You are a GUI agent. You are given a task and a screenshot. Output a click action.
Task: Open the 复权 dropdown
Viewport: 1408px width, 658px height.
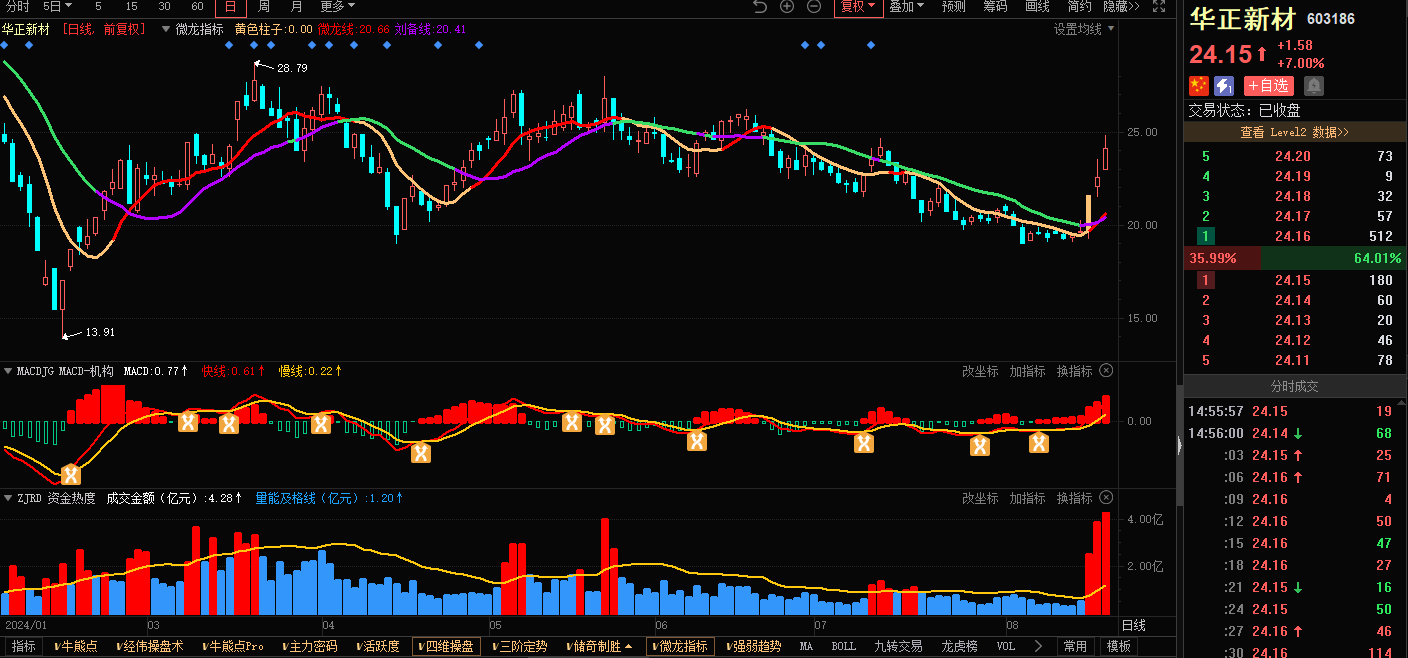tap(858, 7)
